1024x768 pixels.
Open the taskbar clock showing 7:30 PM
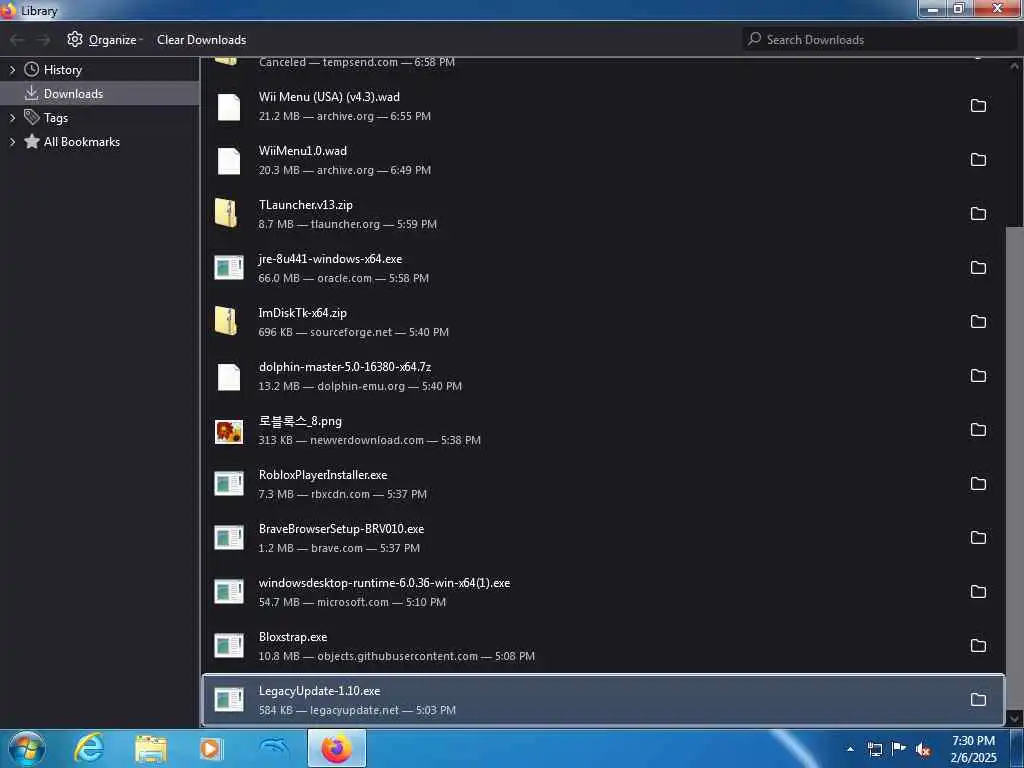(x=973, y=749)
